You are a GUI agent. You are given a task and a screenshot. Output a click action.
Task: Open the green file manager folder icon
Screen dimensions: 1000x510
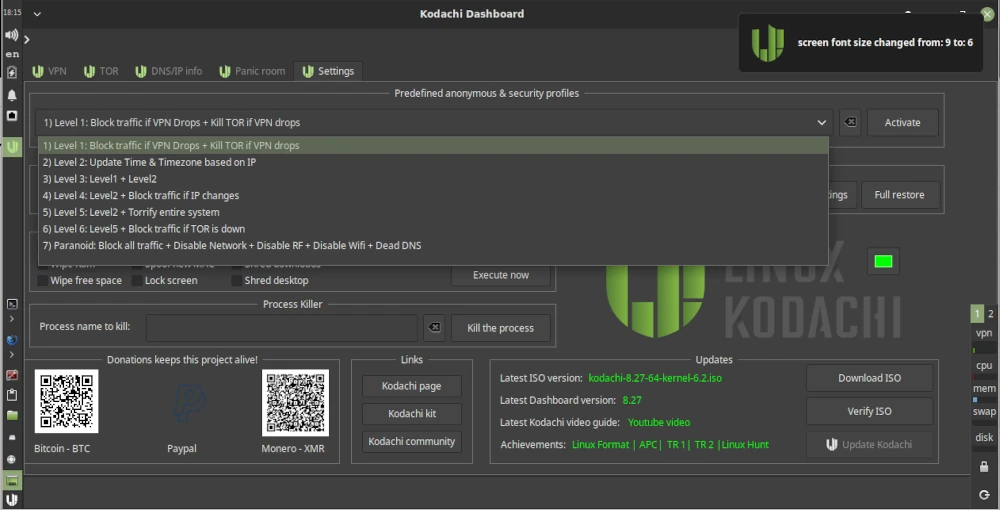(x=12, y=415)
